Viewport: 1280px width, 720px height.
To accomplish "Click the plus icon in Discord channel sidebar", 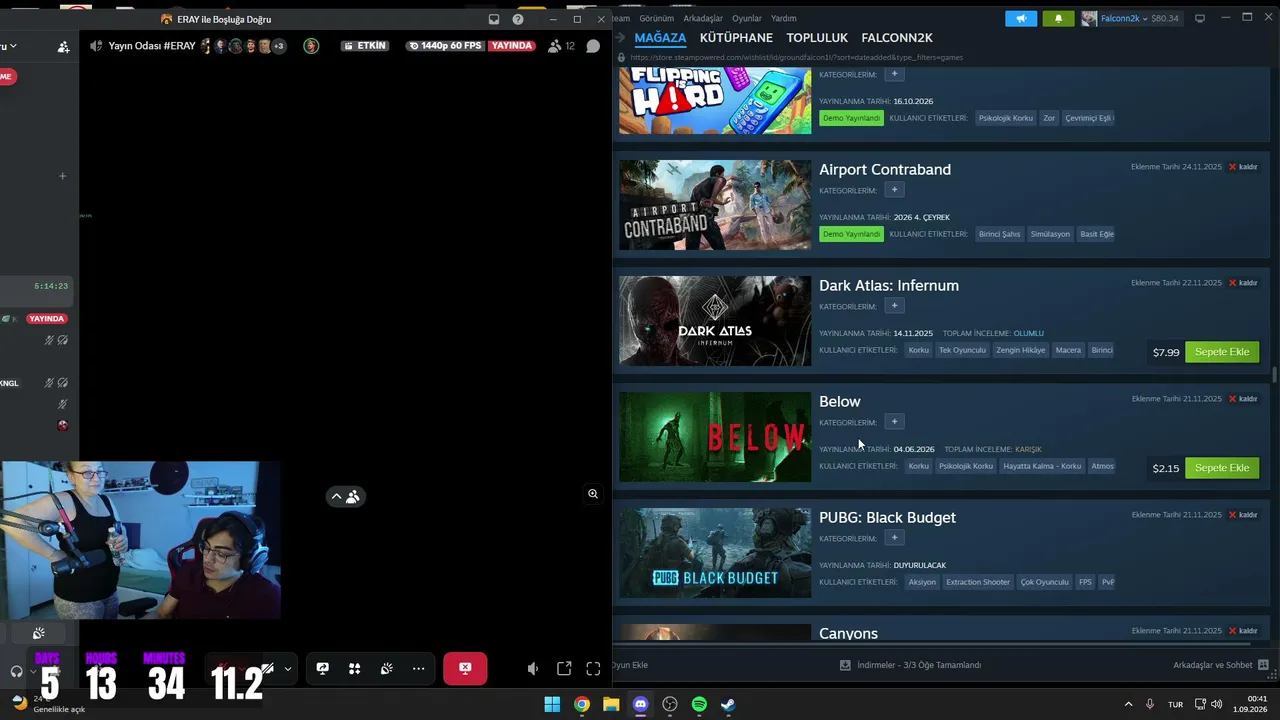I will [x=63, y=176].
